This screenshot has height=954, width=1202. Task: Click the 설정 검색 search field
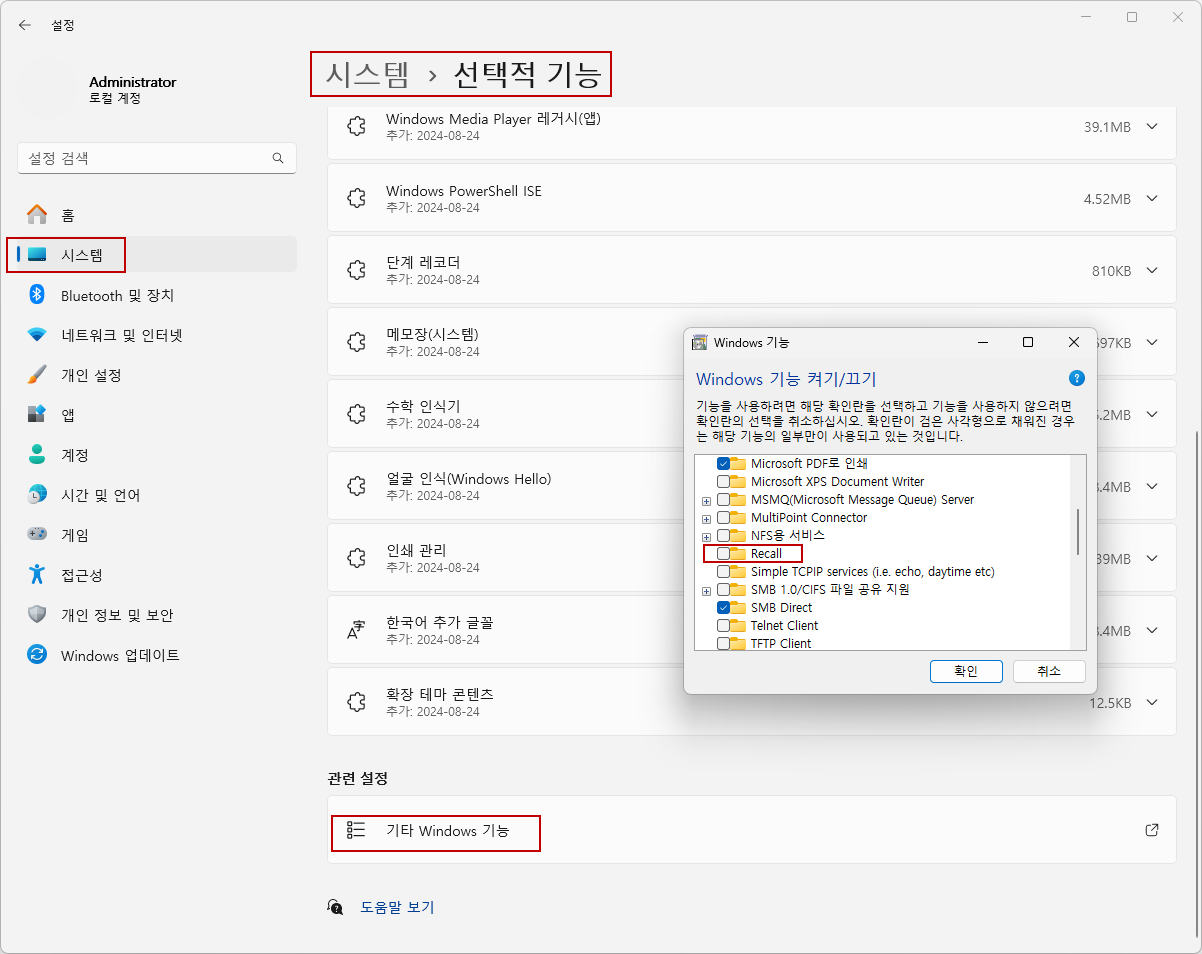click(x=157, y=158)
